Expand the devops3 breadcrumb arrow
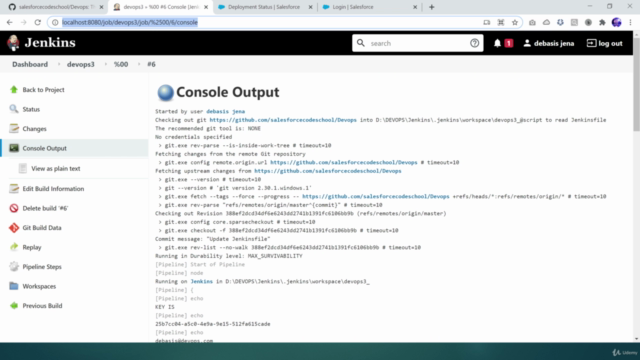The width and height of the screenshot is (640, 360). [x=105, y=64]
